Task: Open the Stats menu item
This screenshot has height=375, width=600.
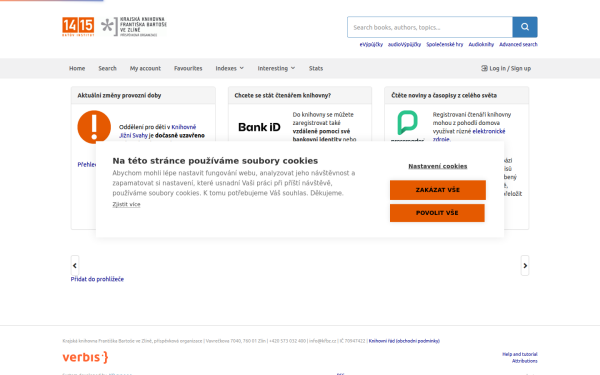Action: tap(316, 68)
